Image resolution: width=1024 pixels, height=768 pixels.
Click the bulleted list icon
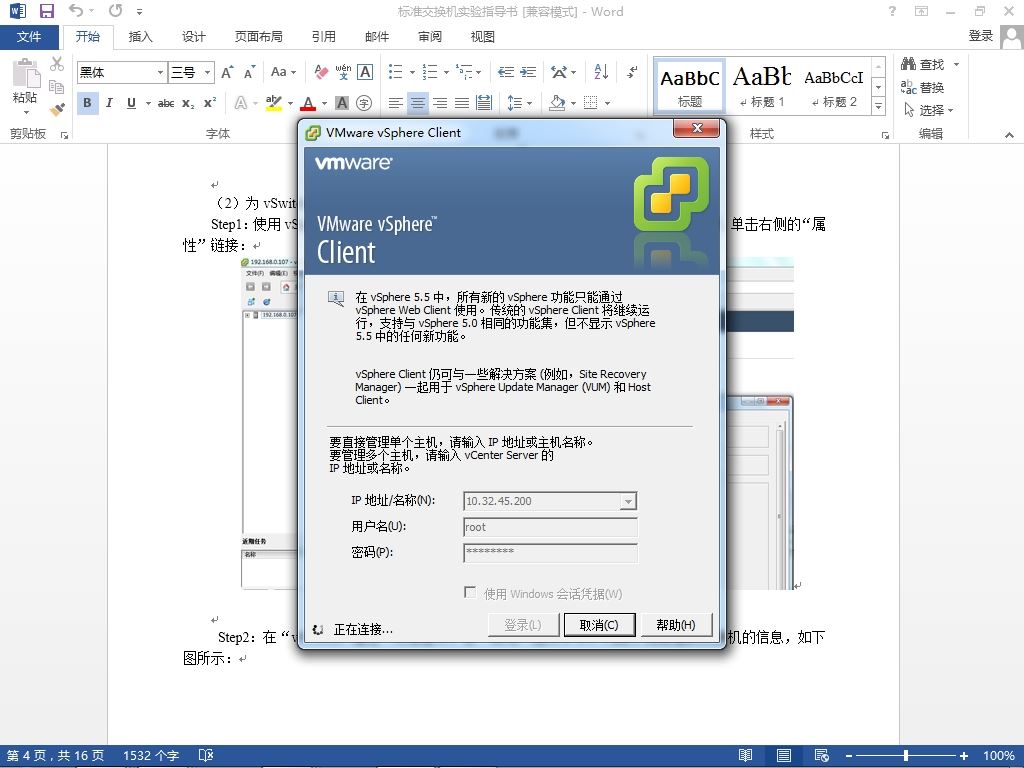(x=396, y=72)
